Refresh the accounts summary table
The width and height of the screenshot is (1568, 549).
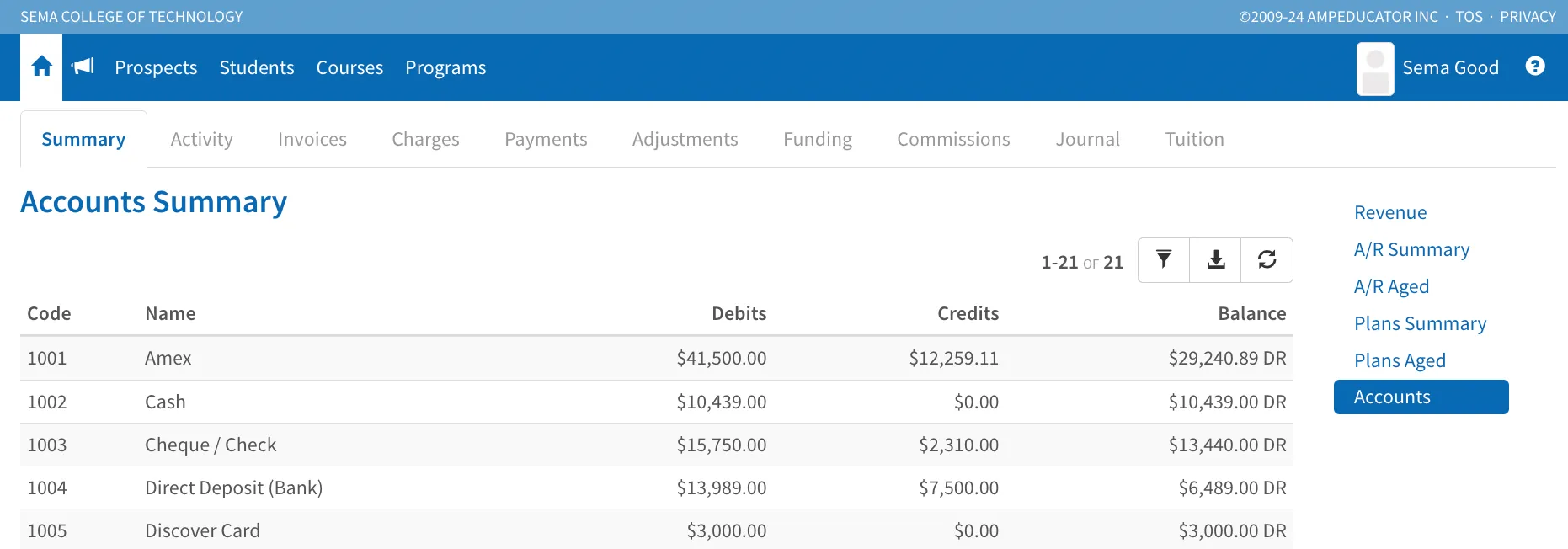pos(1267,260)
